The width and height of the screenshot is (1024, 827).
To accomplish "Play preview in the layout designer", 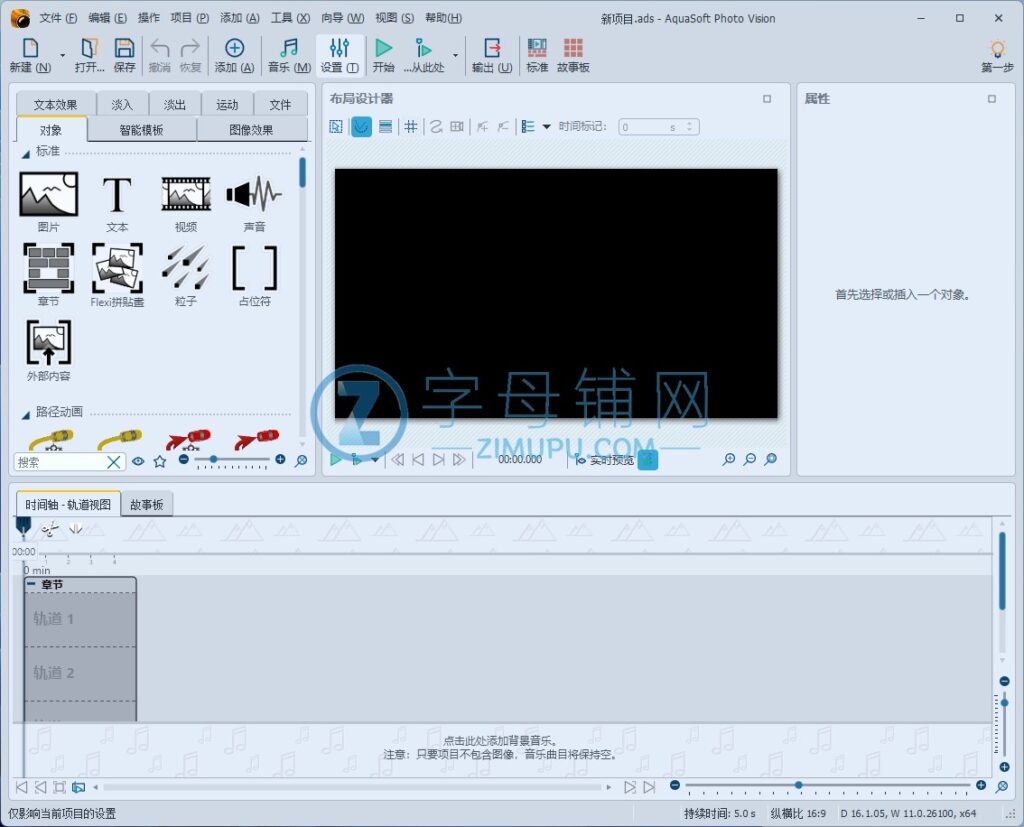I will (x=336, y=460).
